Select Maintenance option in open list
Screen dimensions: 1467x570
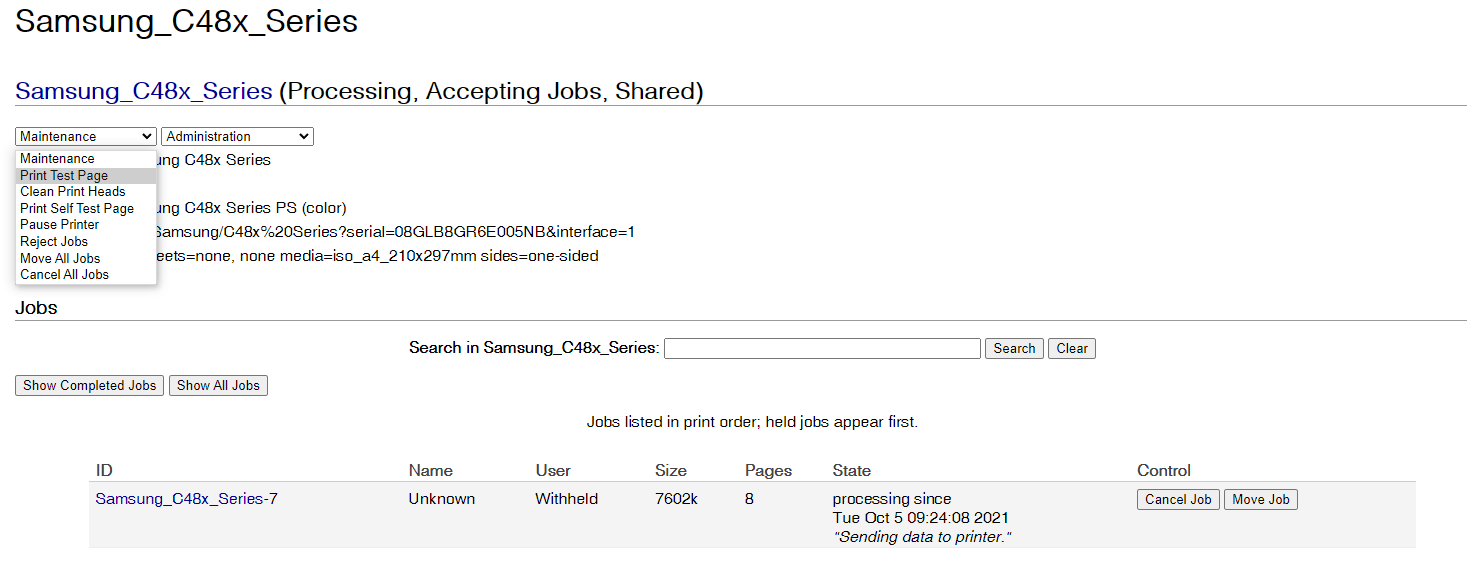pos(86,159)
